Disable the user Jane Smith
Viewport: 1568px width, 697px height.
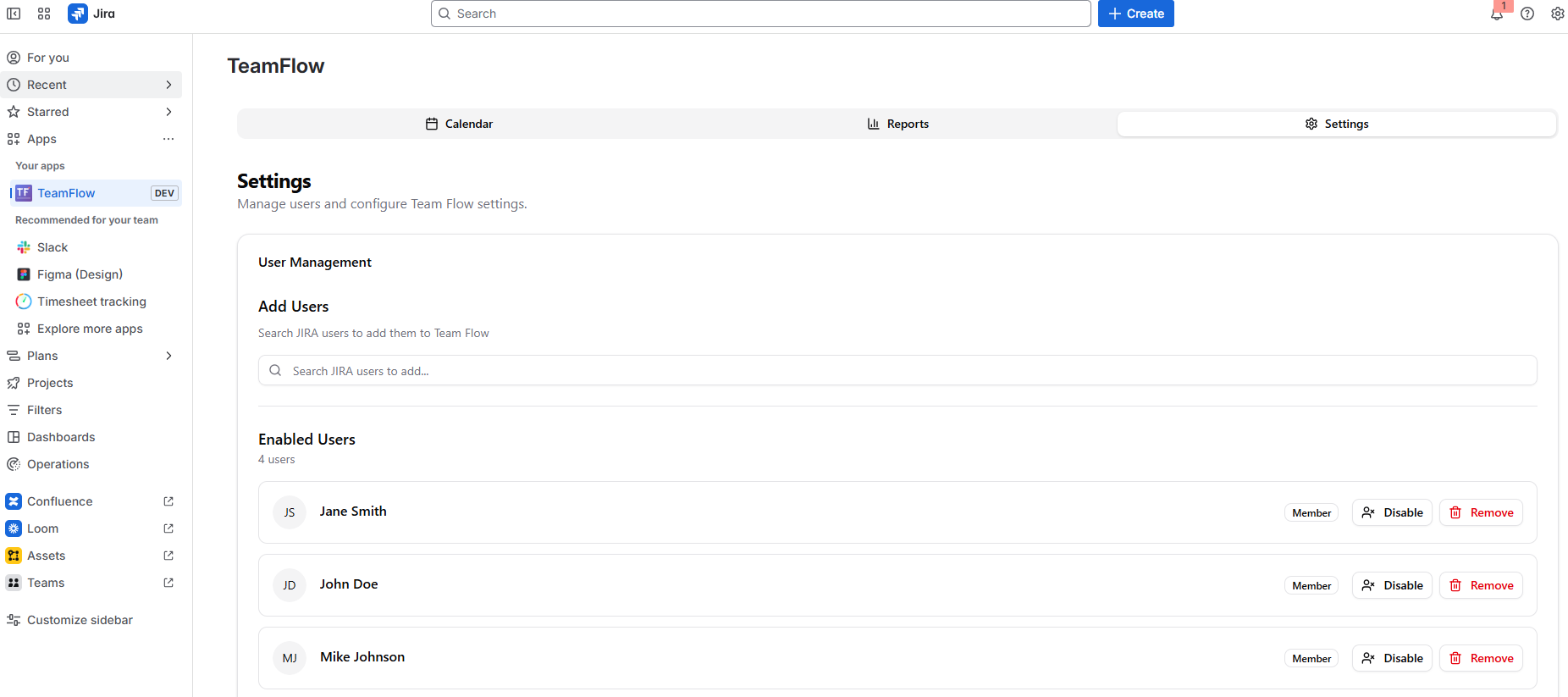(1392, 512)
